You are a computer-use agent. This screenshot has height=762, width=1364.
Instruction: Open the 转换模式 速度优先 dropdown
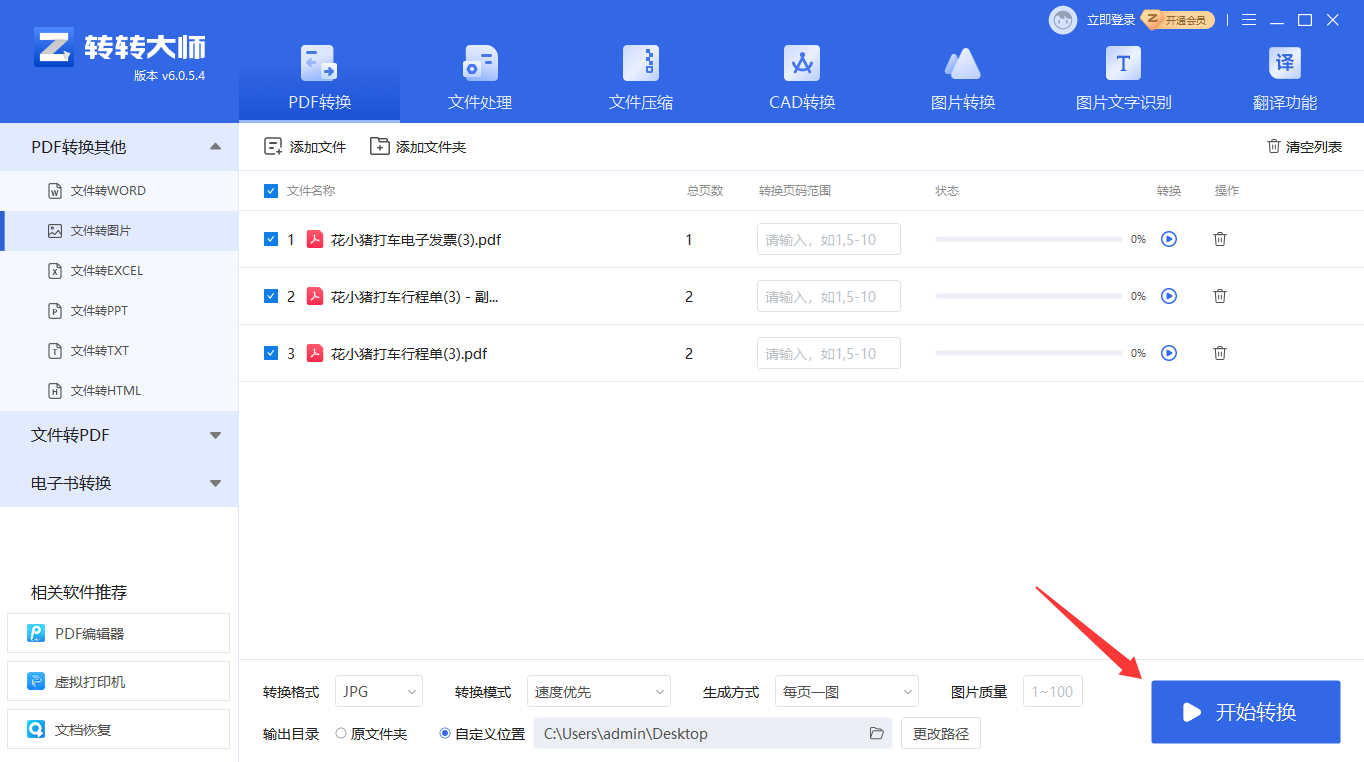(599, 692)
